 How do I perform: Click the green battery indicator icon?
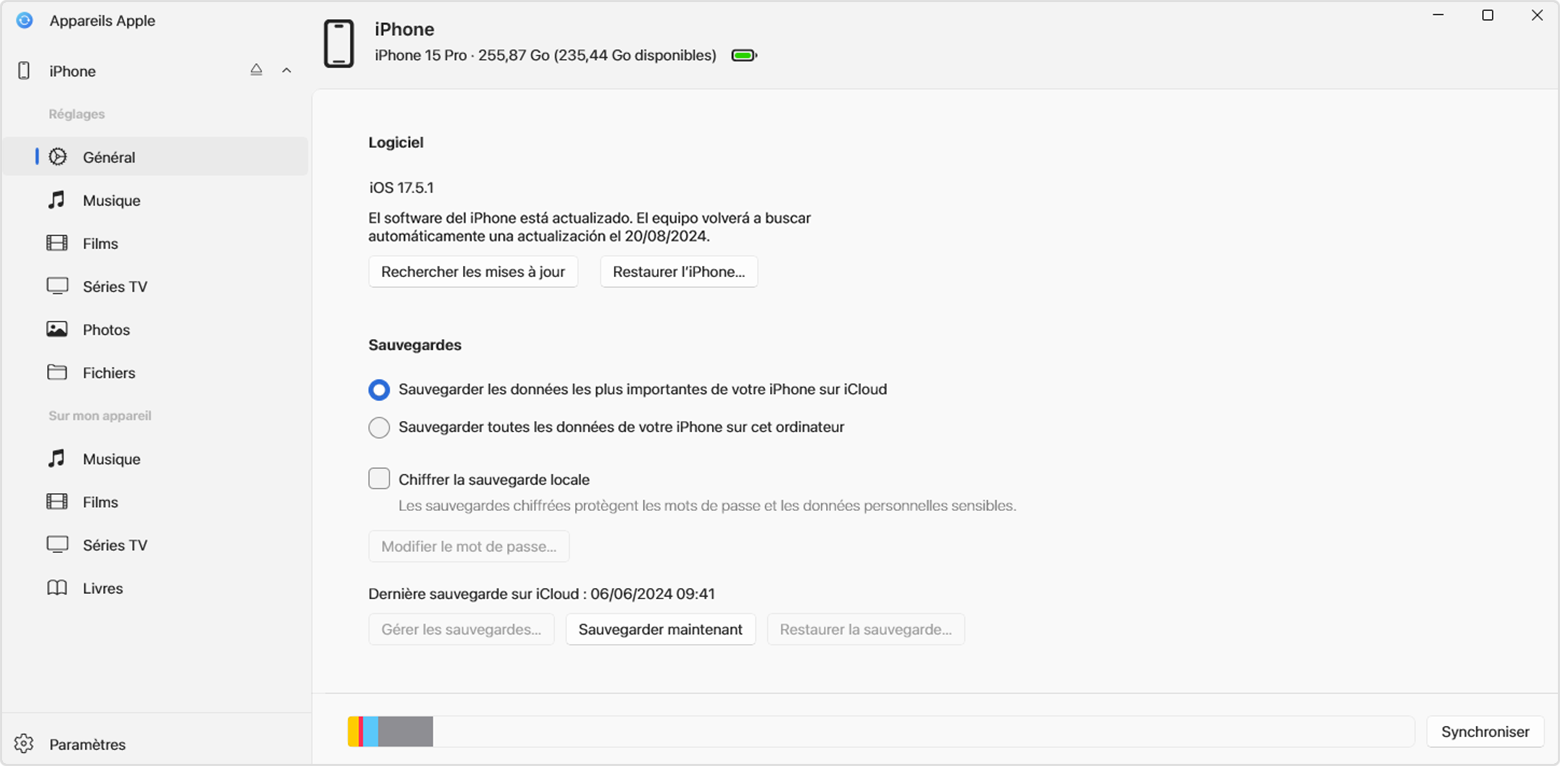[x=744, y=55]
